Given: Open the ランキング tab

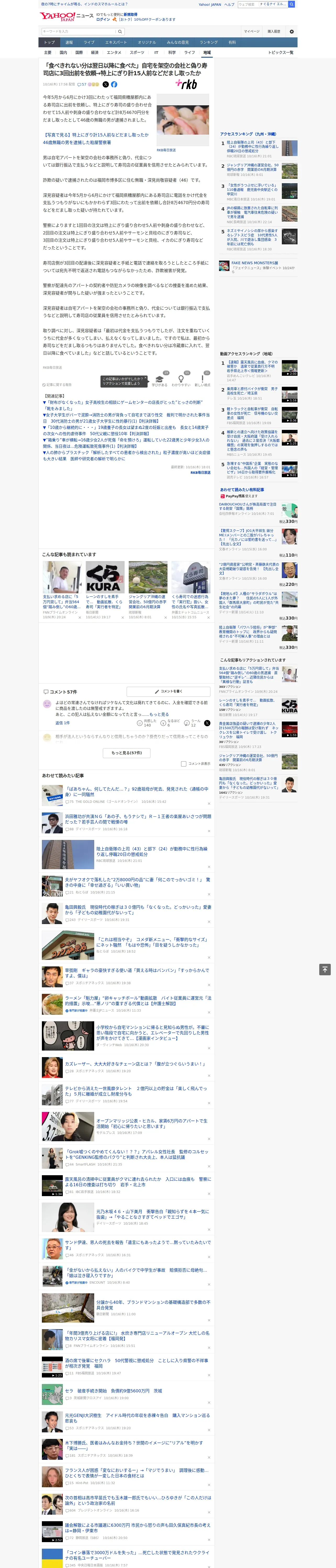Looking at the screenshot, I should [x=209, y=43].
